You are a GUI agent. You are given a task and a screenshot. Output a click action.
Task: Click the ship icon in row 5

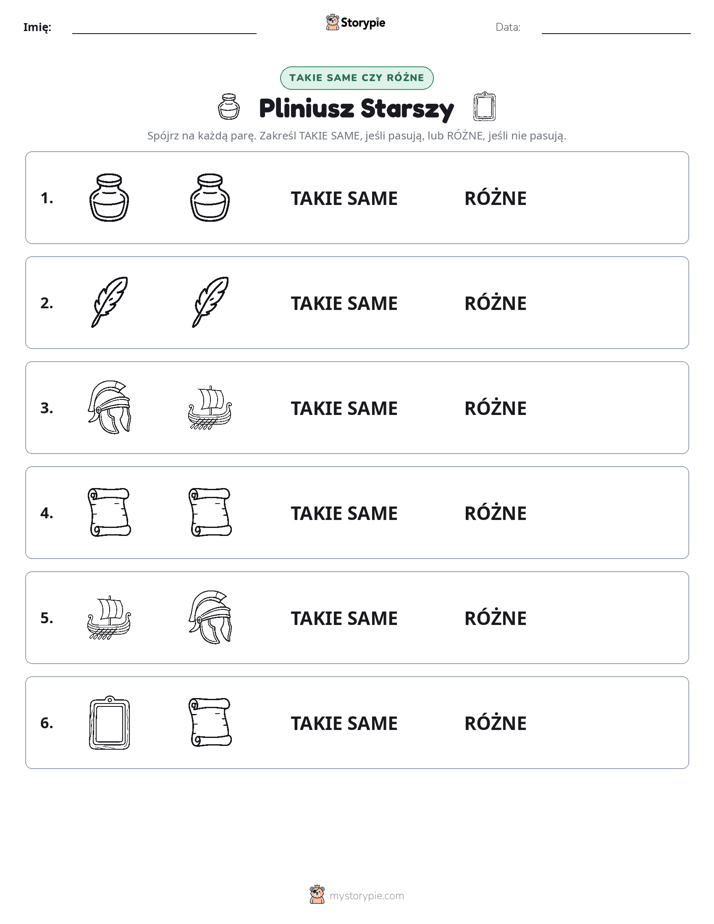(x=109, y=618)
